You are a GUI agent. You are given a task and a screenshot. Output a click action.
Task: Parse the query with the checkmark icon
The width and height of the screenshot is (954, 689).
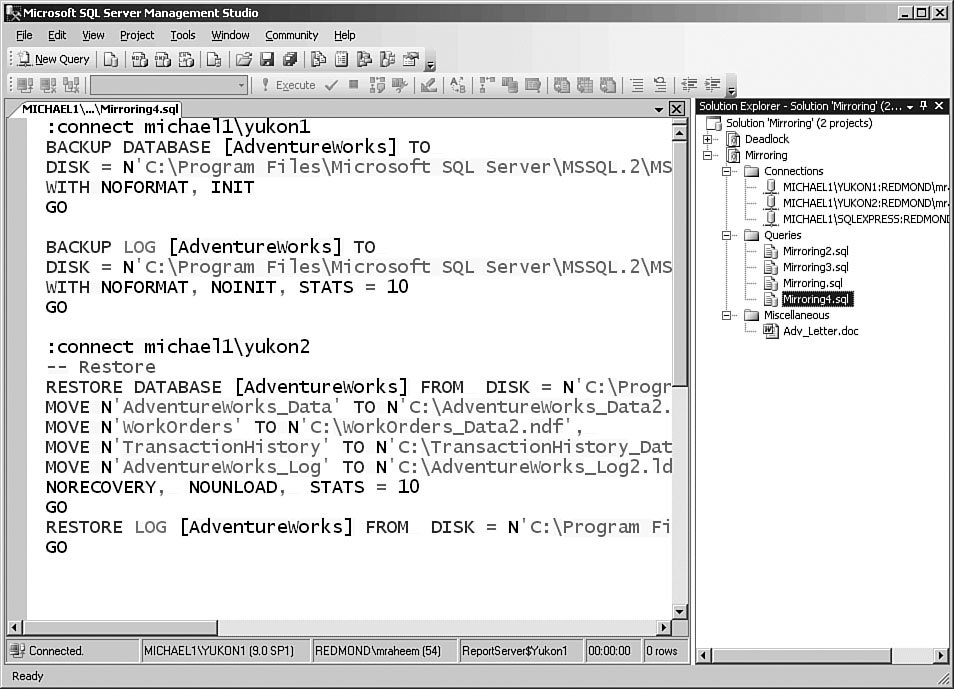click(331, 85)
